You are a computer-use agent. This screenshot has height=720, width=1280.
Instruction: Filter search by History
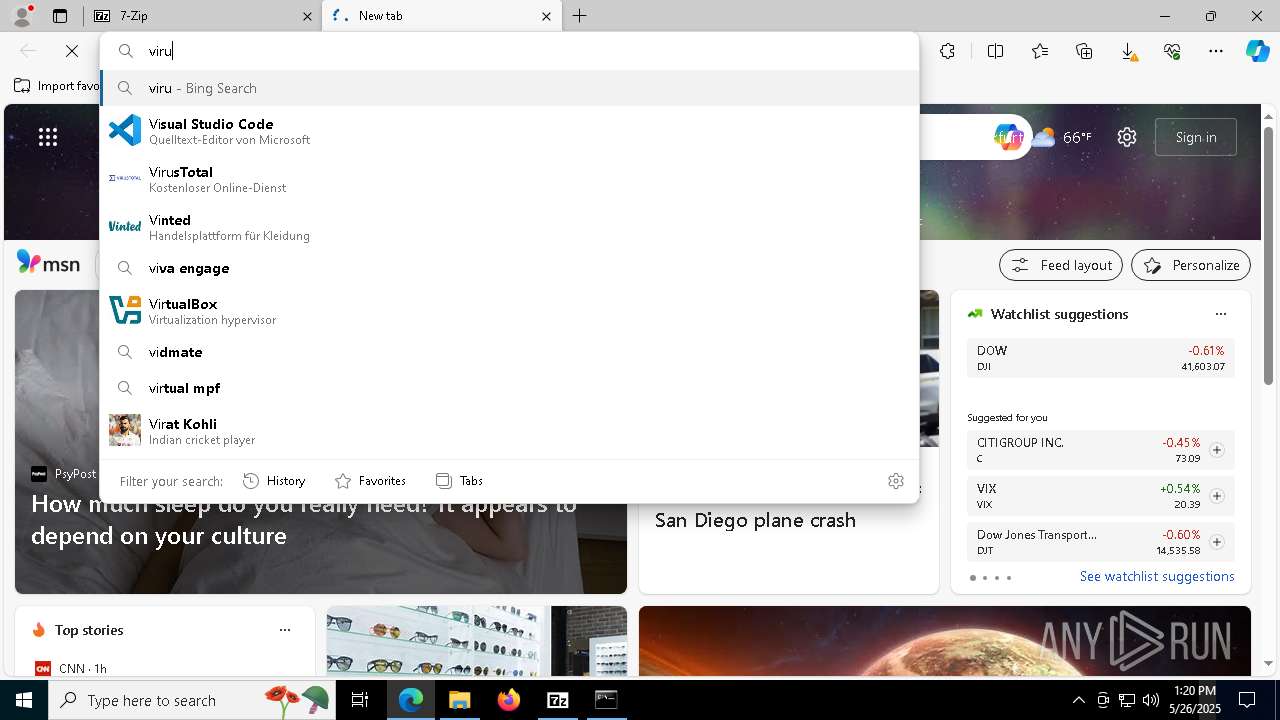(274, 481)
